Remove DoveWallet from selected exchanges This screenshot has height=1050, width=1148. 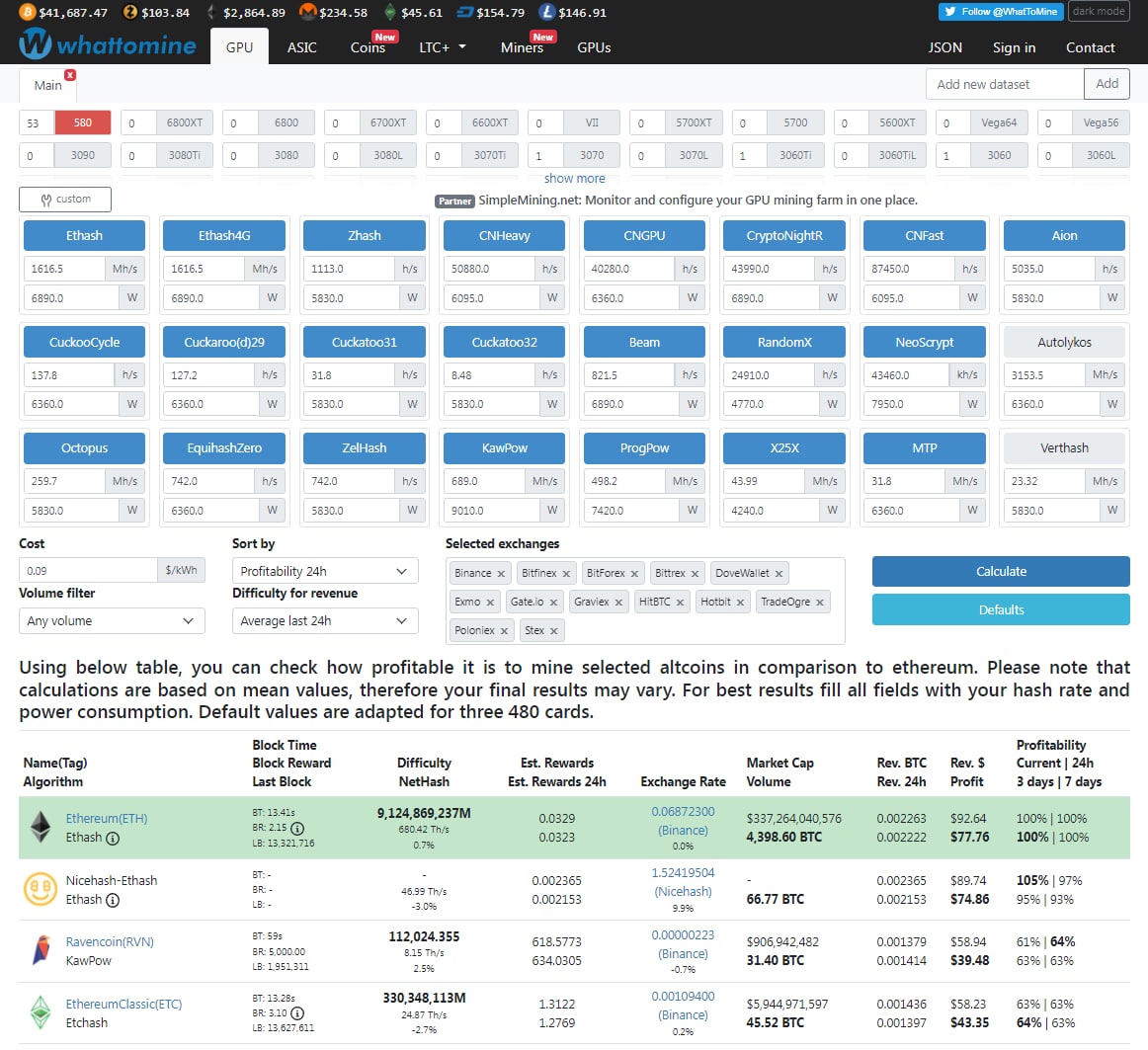tap(779, 574)
